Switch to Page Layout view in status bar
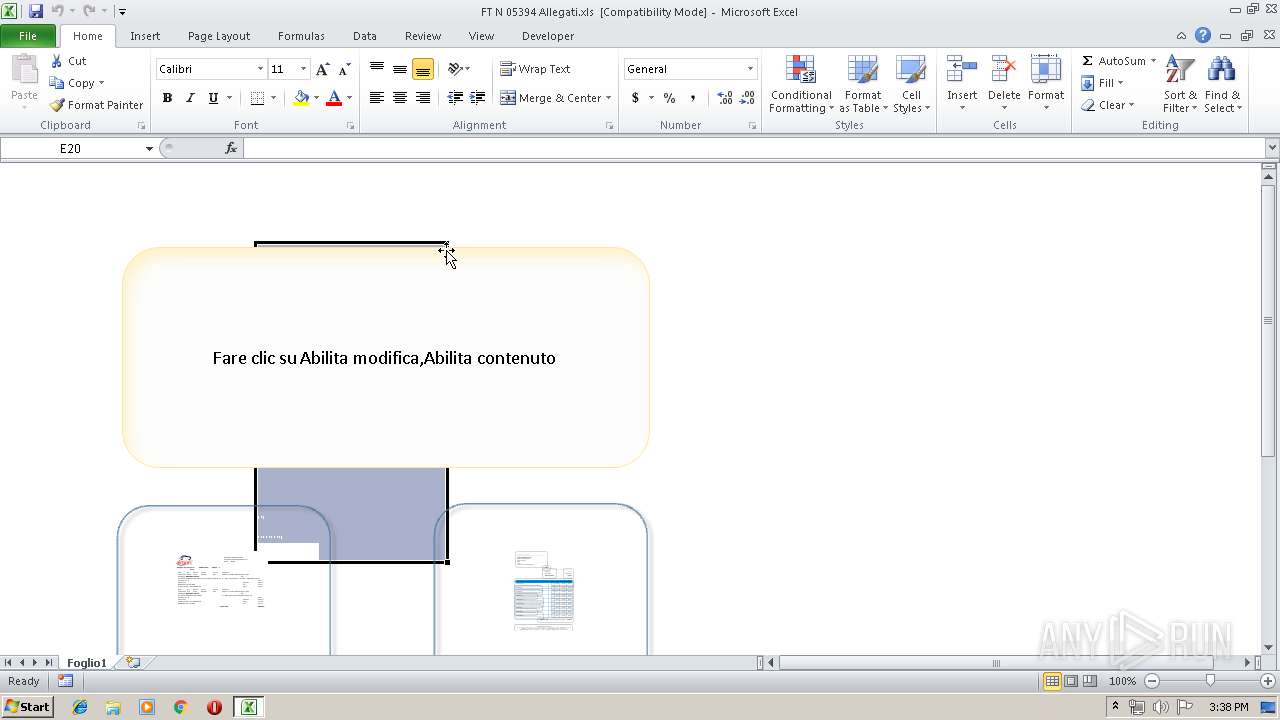 pyautogui.click(x=1071, y=681)
